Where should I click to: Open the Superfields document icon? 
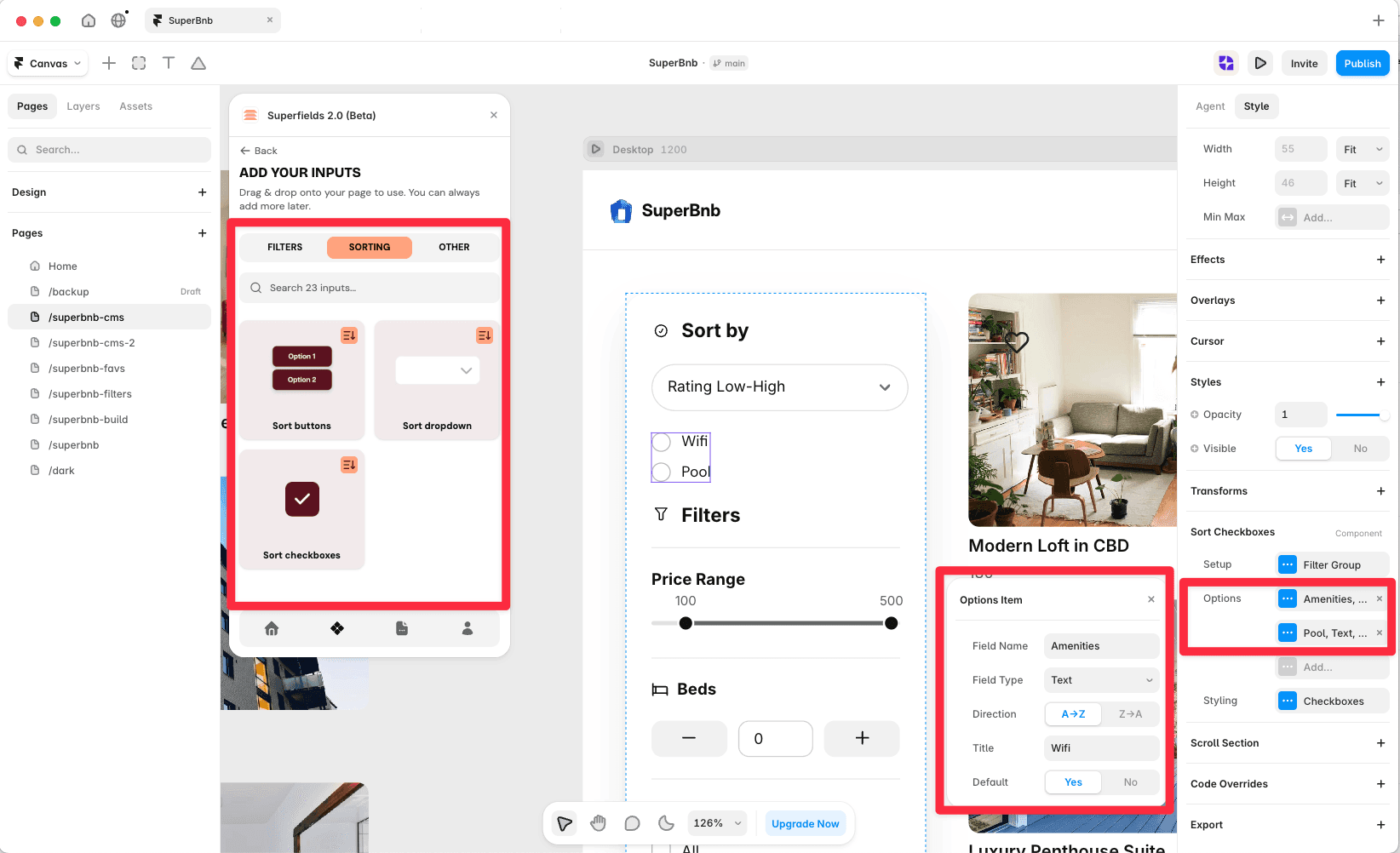click(402, 628)
